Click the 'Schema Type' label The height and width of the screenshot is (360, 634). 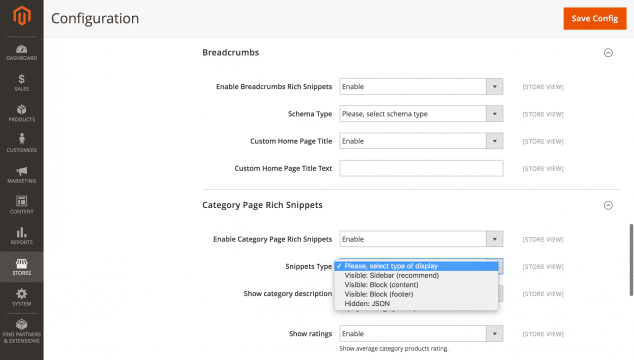(310, 114)
